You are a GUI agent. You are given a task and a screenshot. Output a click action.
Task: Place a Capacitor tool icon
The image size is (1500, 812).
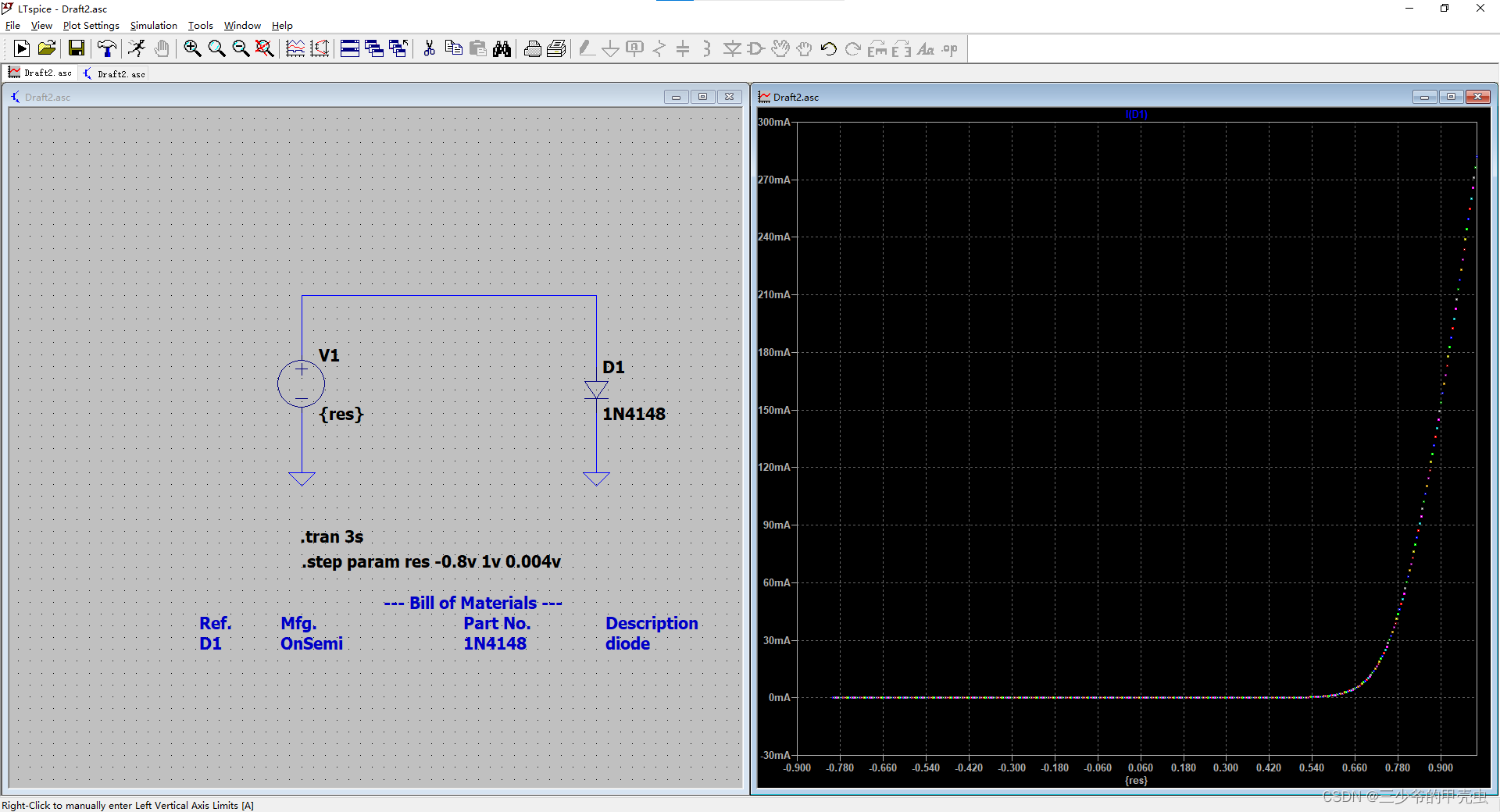pos(683,48)
